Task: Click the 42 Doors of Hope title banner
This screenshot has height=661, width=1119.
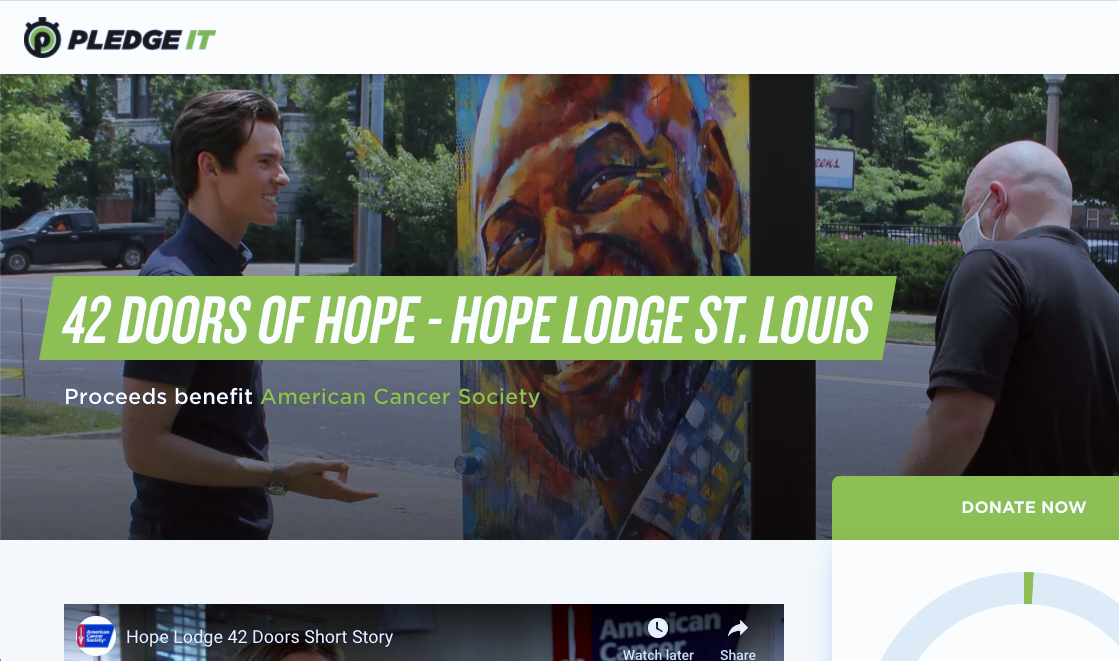Action: tap(467, 318)
